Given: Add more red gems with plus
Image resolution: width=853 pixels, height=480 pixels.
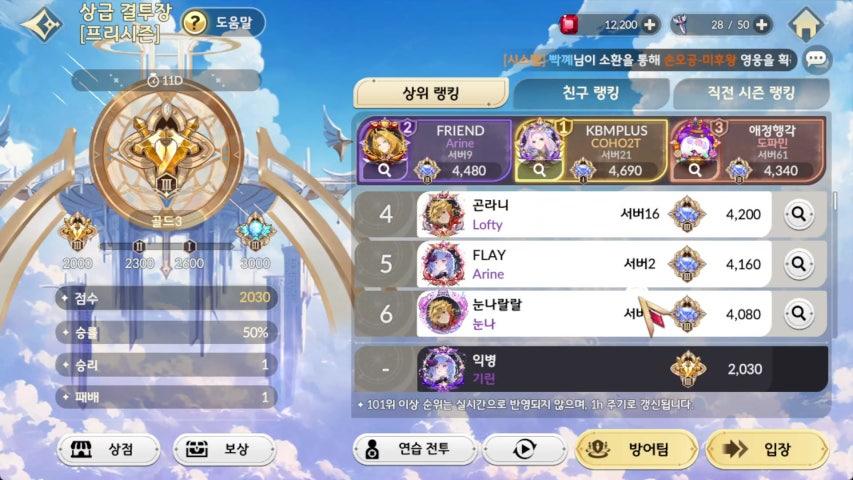Looking at the screenshot, I should coord(650,24).
